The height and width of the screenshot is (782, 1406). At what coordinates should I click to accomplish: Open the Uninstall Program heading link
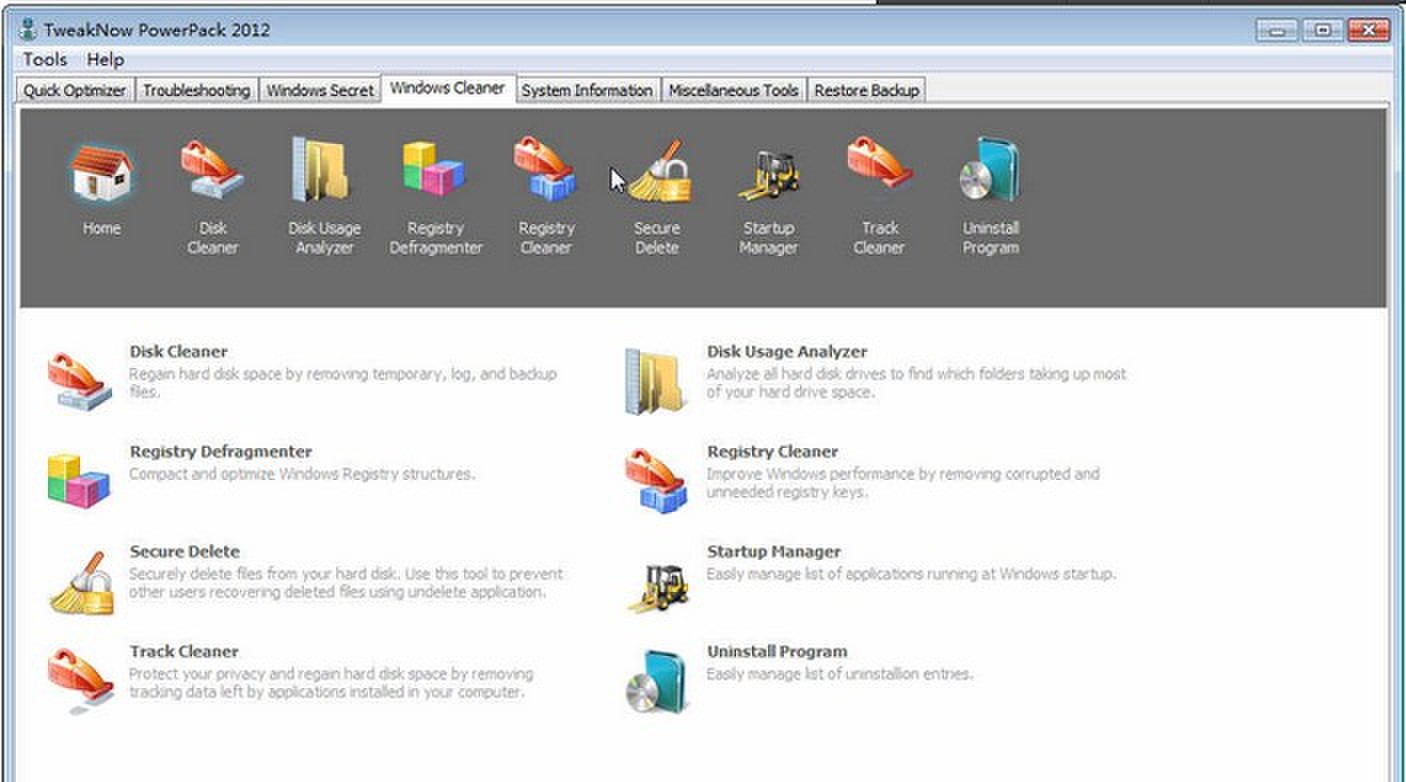click(777, 652)
